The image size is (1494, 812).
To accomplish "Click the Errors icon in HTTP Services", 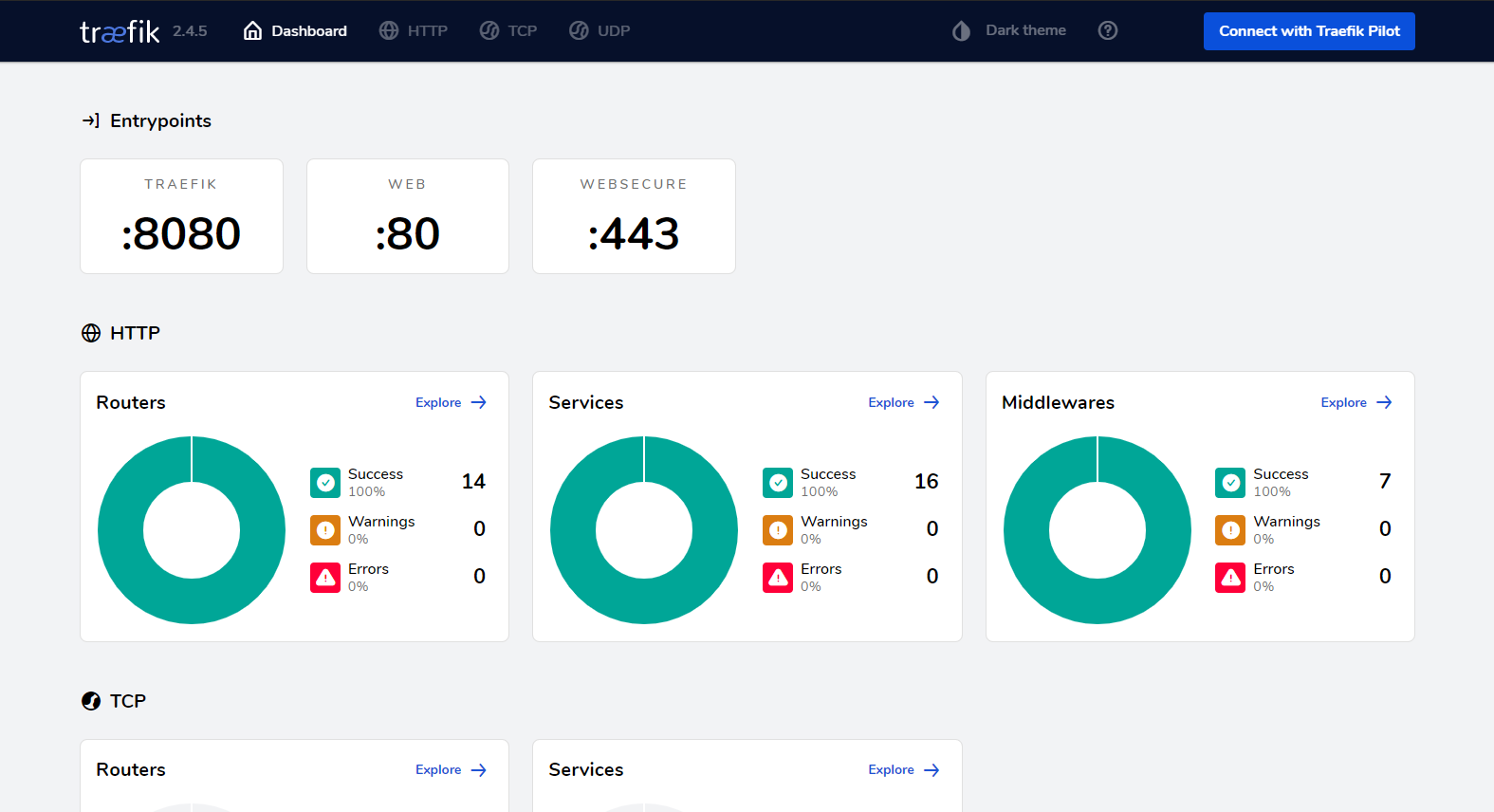I will [x=778, y=578].
